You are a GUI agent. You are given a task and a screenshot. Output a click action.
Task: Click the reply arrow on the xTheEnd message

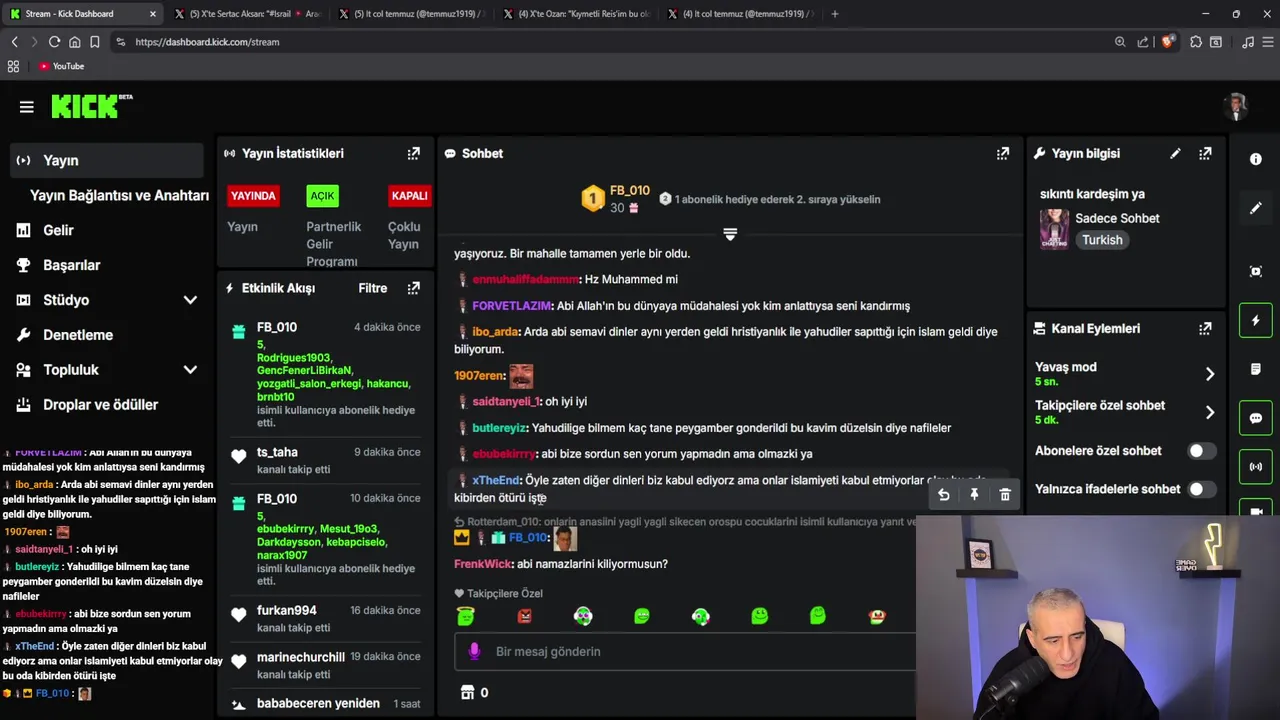point(943,494)
